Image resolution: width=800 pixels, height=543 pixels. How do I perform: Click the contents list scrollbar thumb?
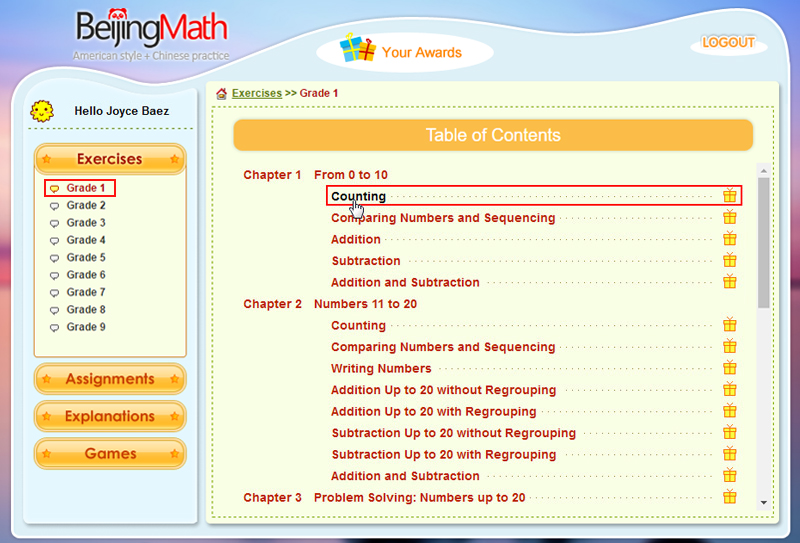click(764, 243)
